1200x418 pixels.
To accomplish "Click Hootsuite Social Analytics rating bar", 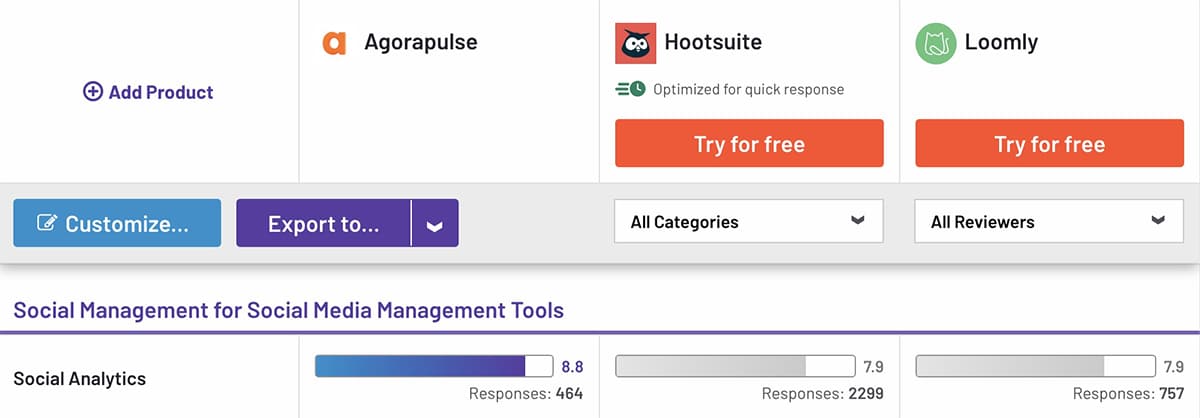I will pyautogui.click(x=734, y=366).
